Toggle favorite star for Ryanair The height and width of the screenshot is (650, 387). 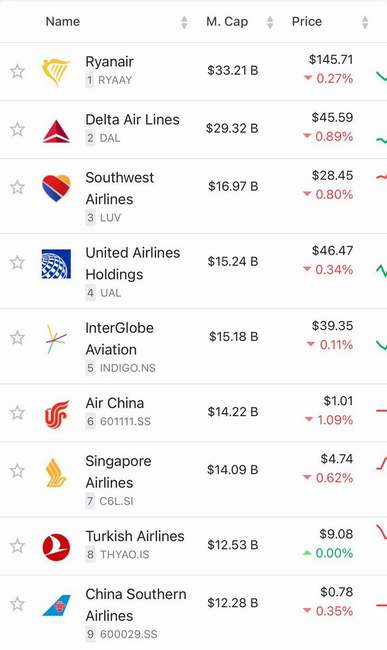click(x=17, y=72)
